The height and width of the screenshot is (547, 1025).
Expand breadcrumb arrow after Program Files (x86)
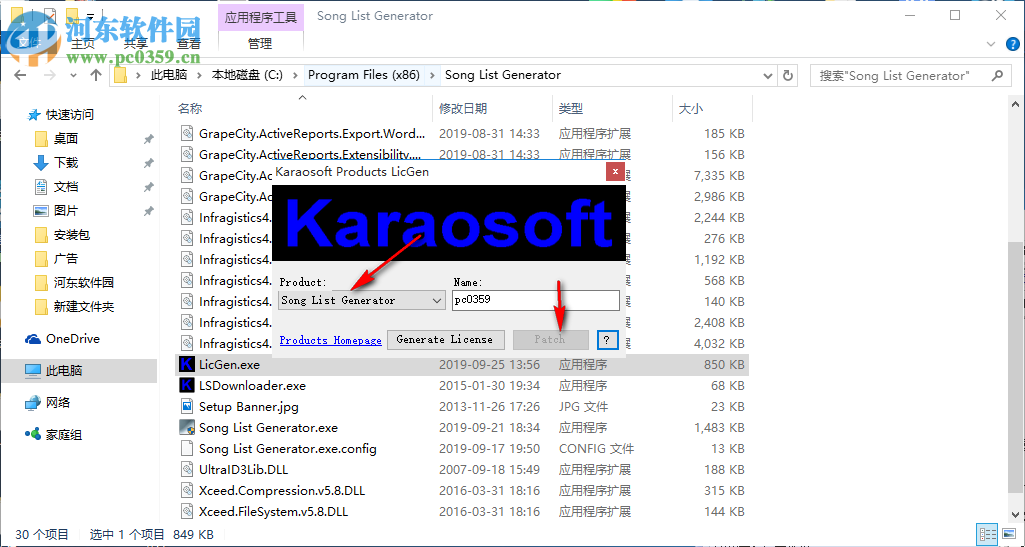tap(431, 75)
